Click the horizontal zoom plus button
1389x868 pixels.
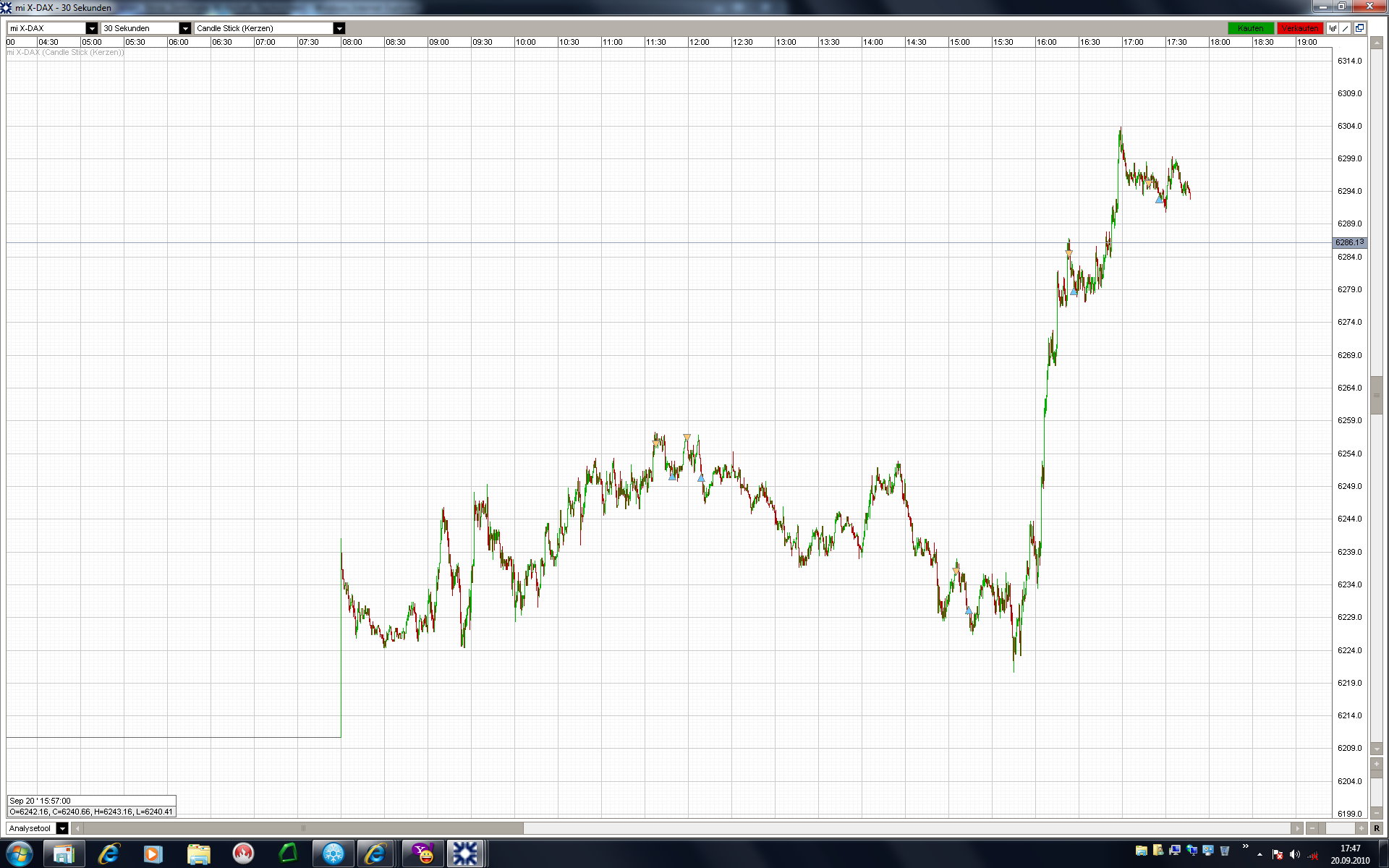[x=1362, y=828]
